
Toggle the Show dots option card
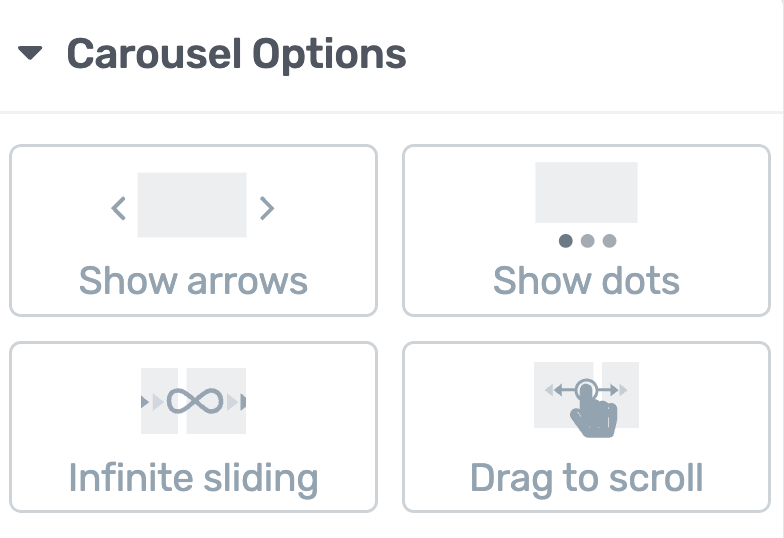coord(586,230)
